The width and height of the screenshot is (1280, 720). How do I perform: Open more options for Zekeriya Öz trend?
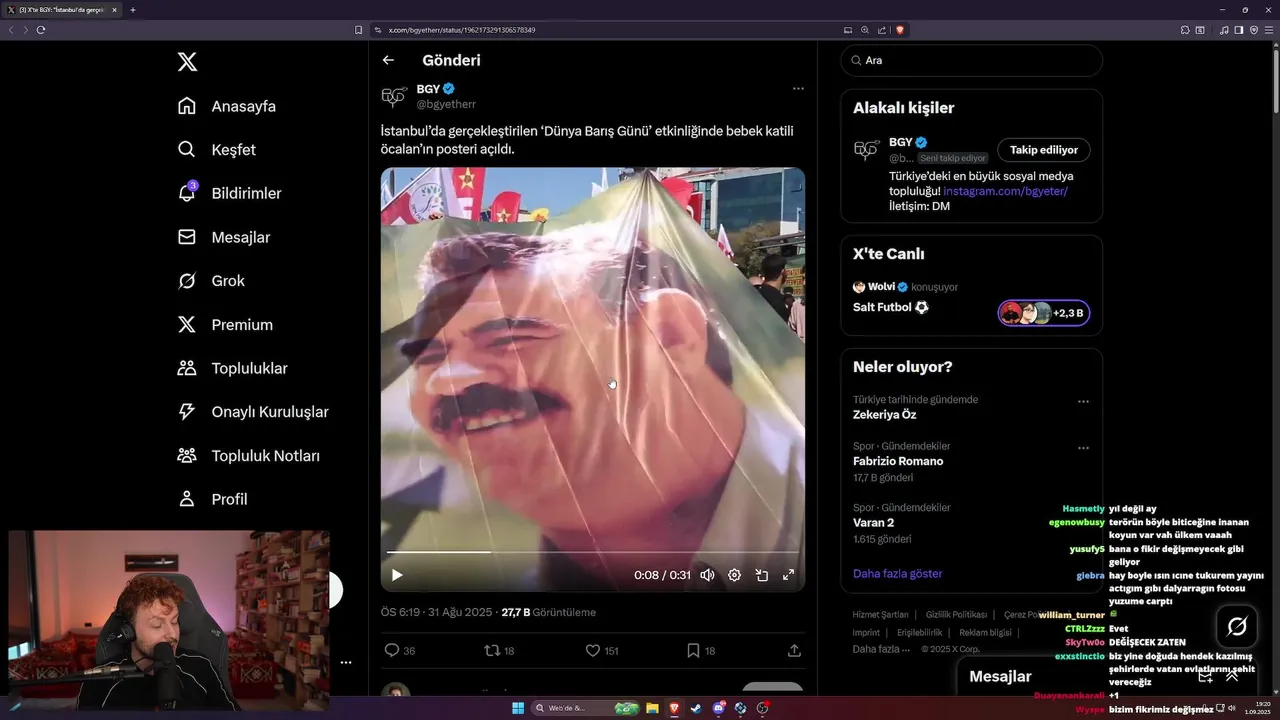[x=1083, y=402]
